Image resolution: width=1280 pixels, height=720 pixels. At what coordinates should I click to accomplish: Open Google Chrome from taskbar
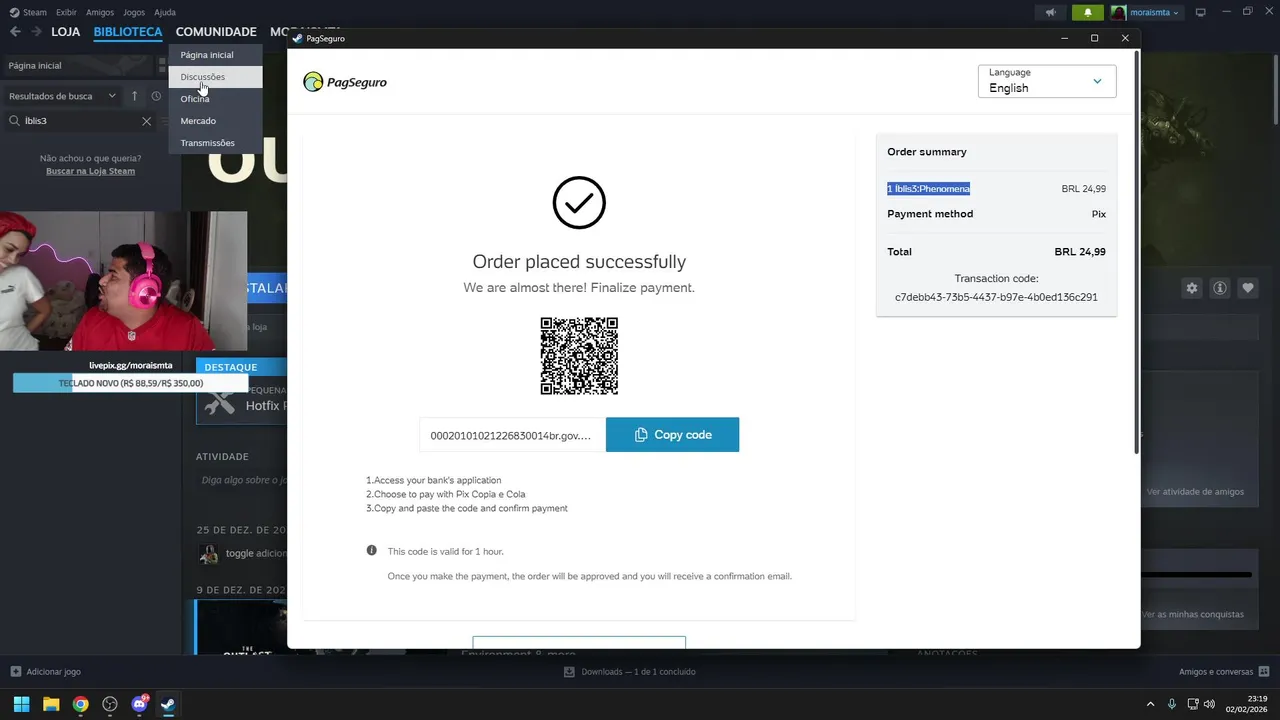(80, 704)
